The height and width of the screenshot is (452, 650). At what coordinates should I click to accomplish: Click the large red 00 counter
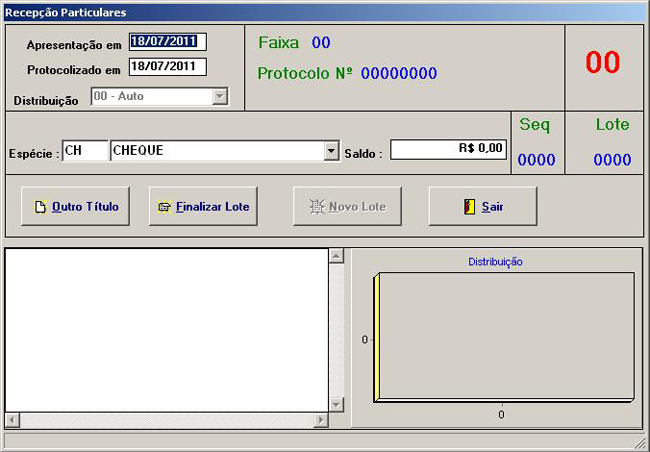pyautogui.click(x=602, y=62)
